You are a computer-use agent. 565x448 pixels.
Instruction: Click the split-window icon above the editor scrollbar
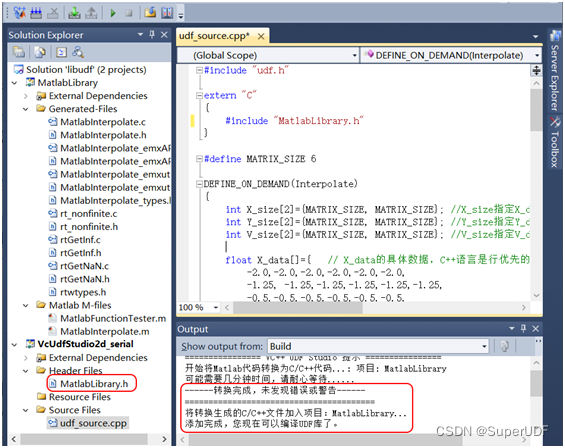click(536, 71)
